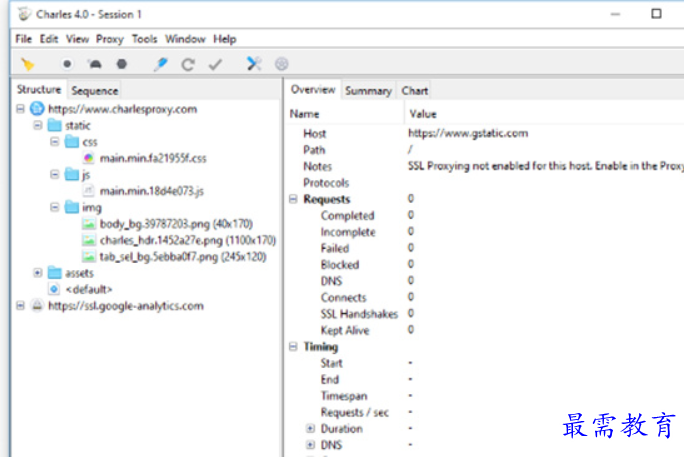The width and height of the screenshot is (684, 457).
Task: Click the lock icon for google-analytics host
Action: tap(37, 305)
